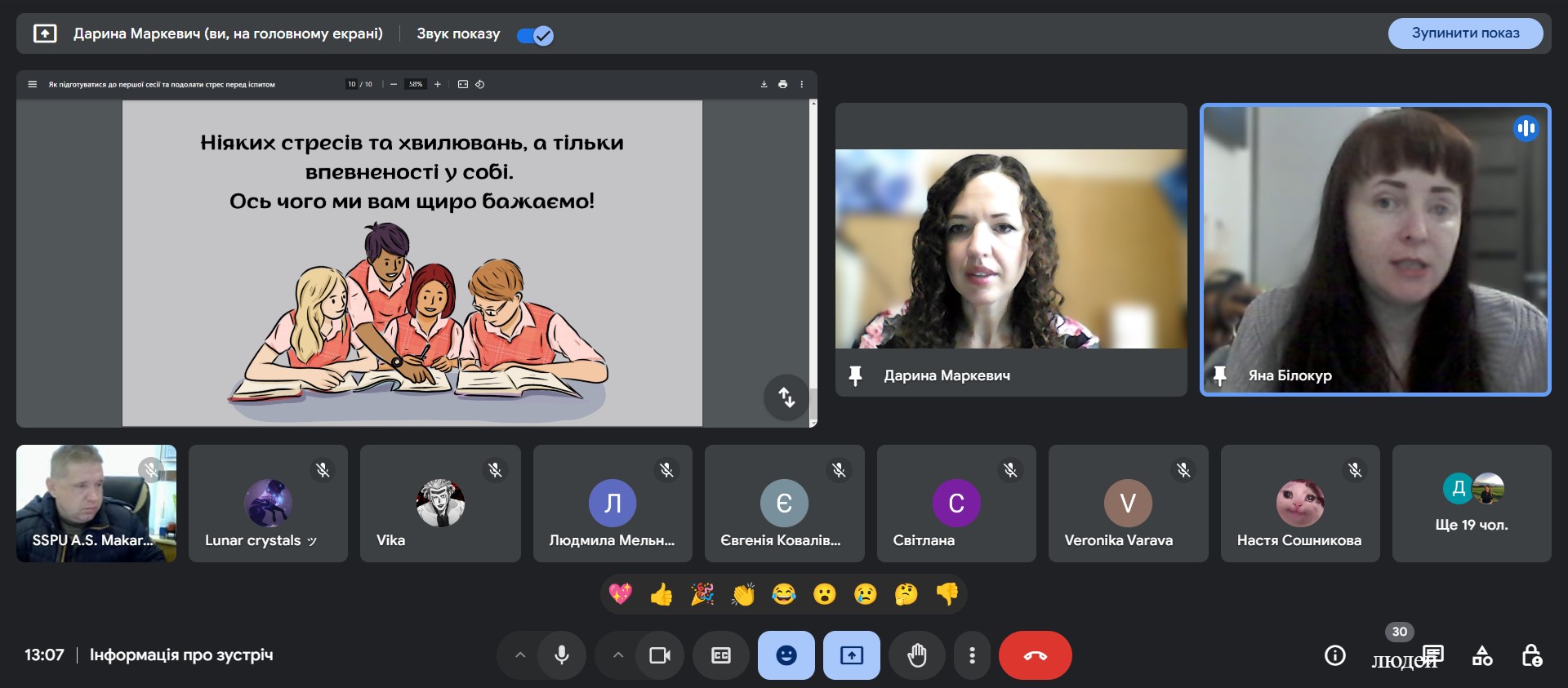The width and height of the screenshot is (1568, 688).
Task: Click the PDF page number field
Action: click(352, 84)
